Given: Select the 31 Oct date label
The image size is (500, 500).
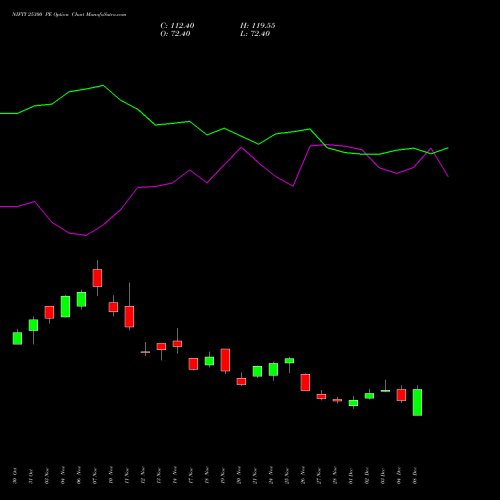Looking at the screenshot, I should pos(31,476).
